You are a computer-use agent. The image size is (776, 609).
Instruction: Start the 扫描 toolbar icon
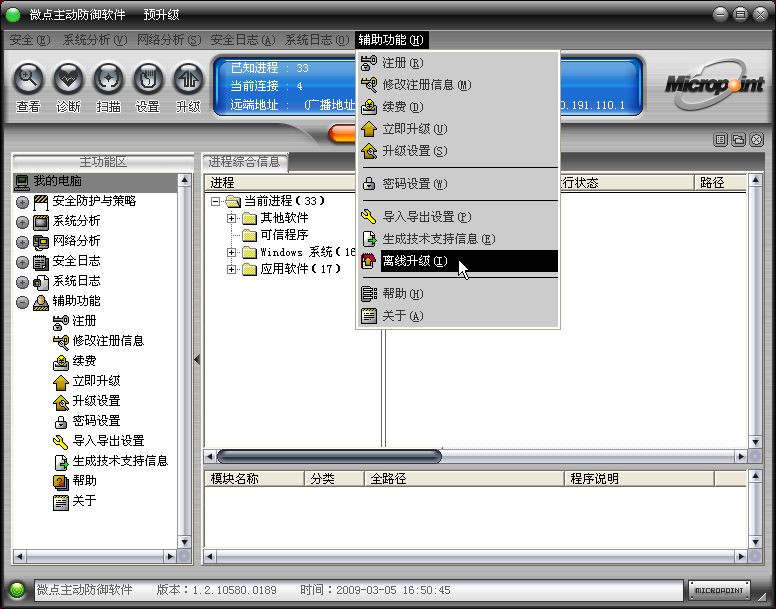pos(108,79)
